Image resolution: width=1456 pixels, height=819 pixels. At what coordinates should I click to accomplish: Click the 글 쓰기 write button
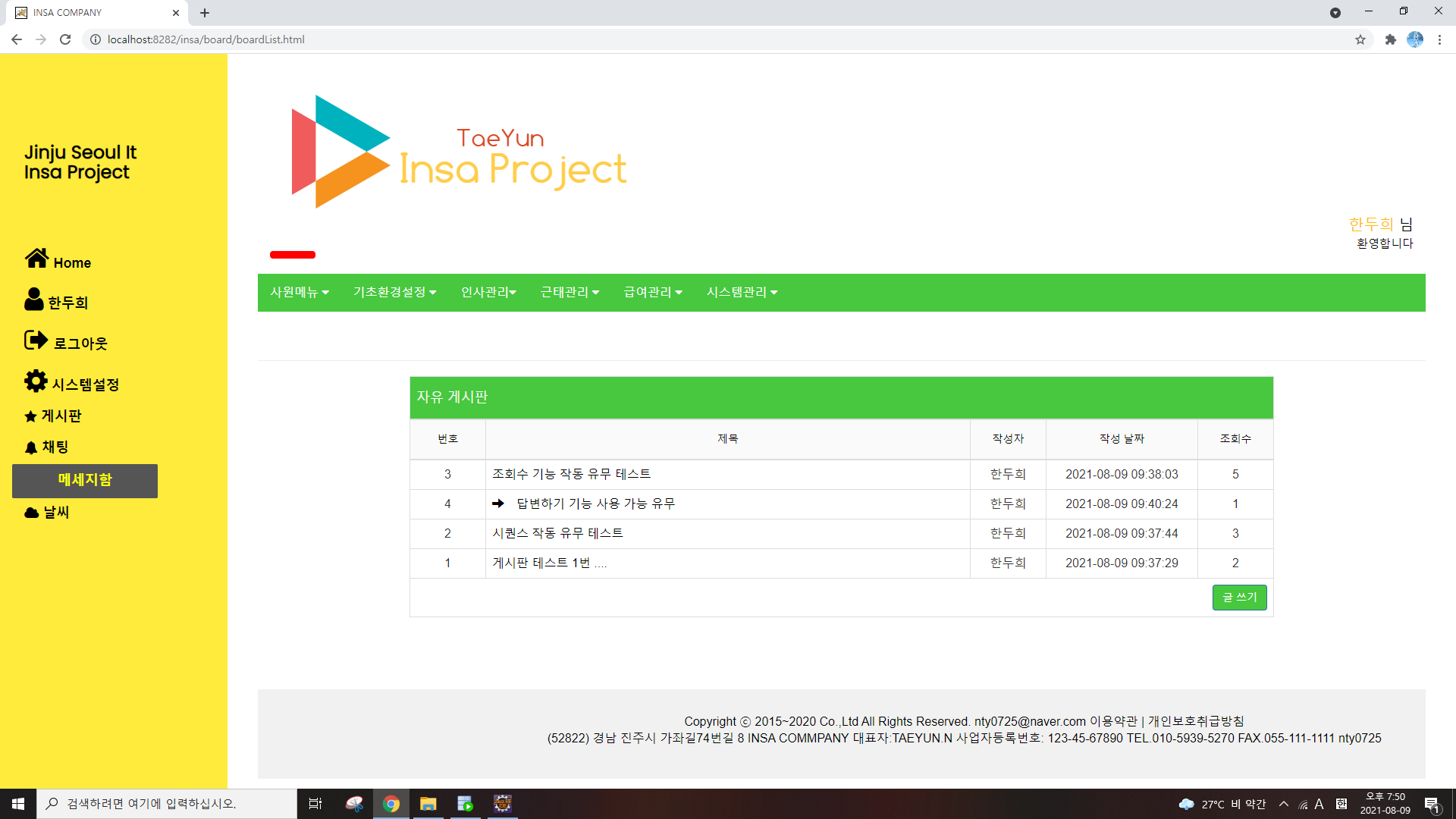(1240, 598)
